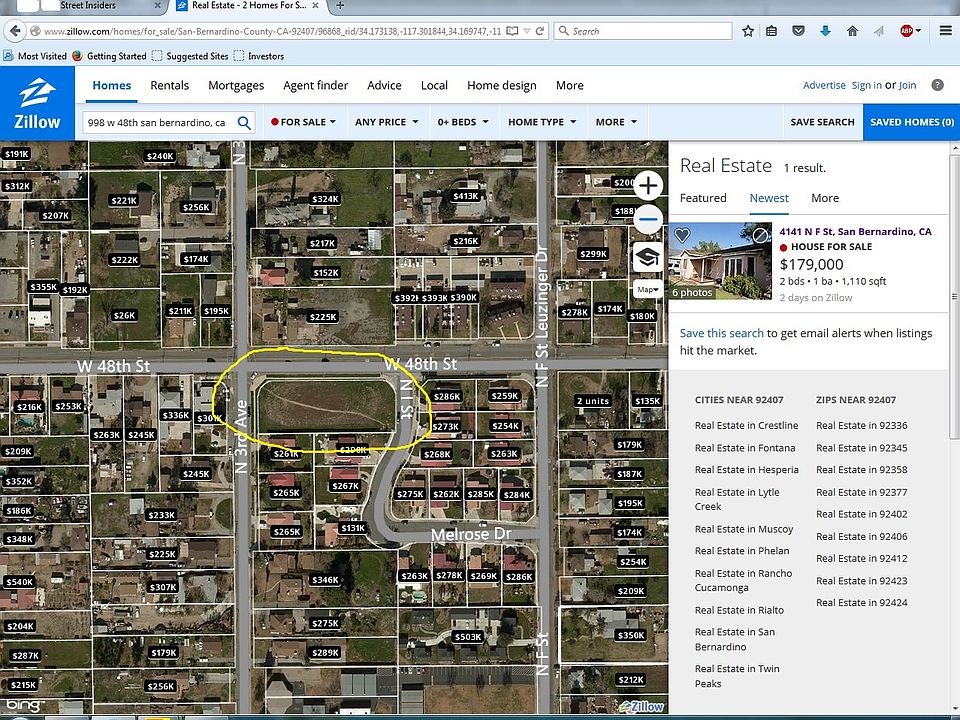Click the Sign in link
The image size is (960, 720).
(867, 85)
